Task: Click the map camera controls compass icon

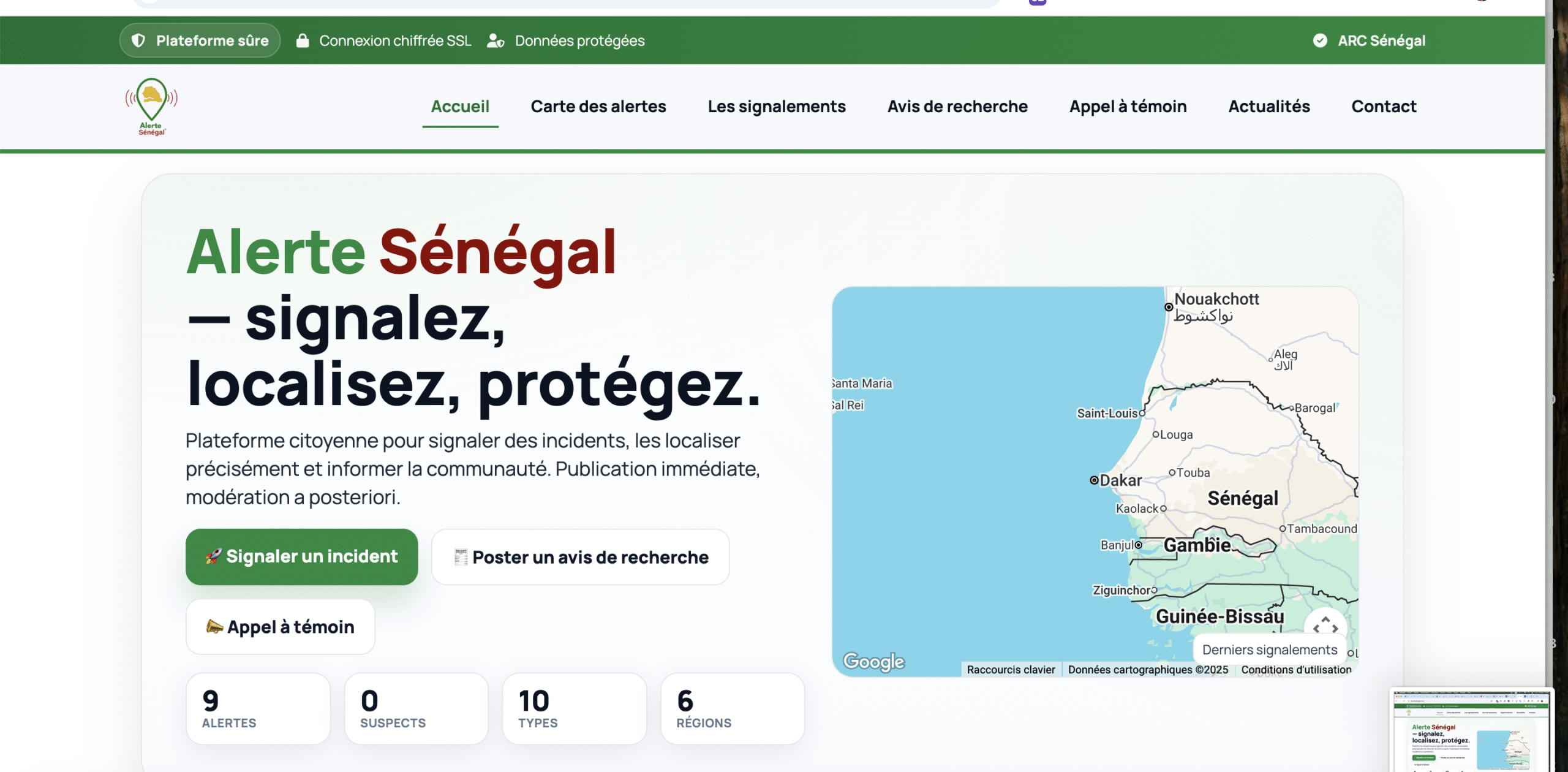Action: pos(1325,625)
